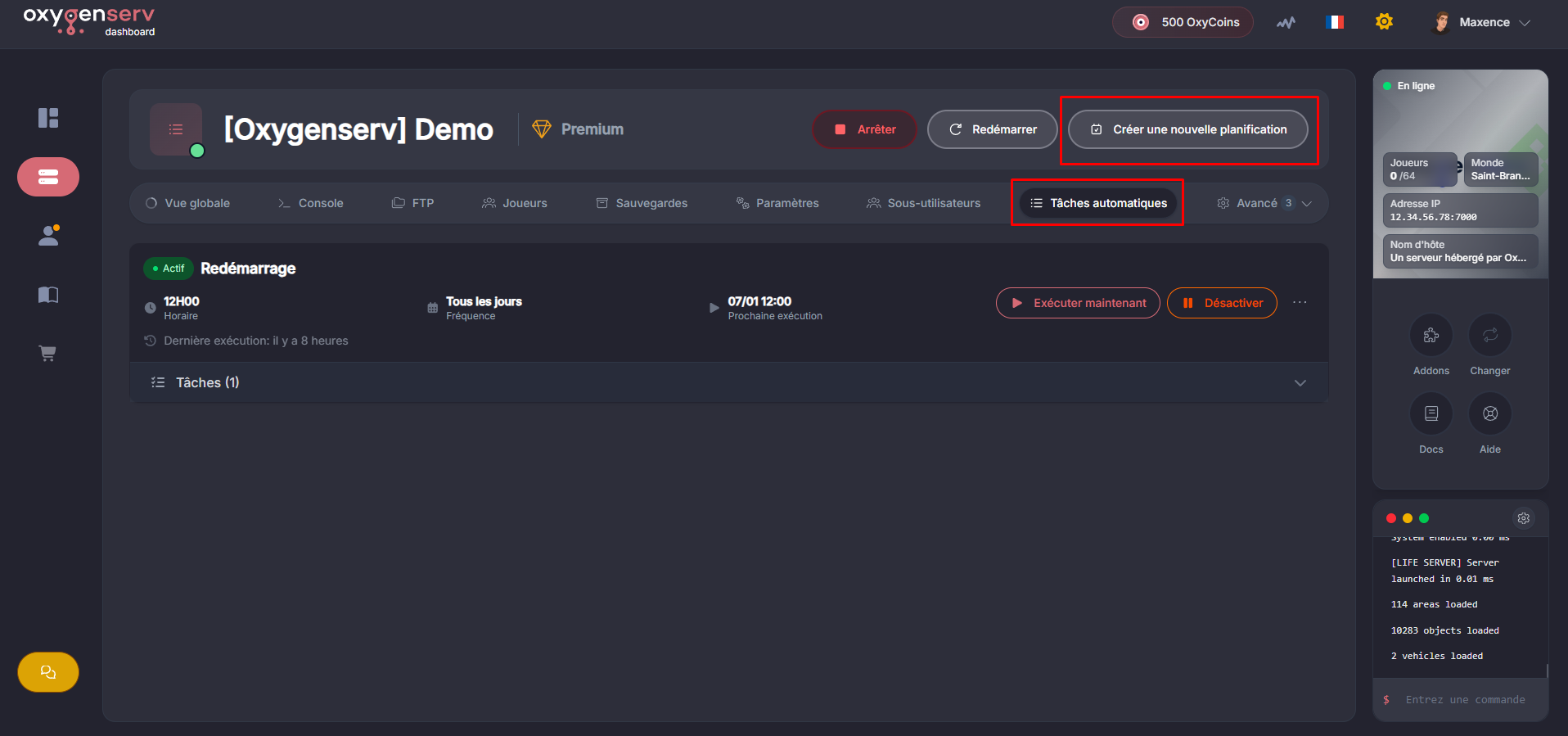Open the Docs shortcut icon

tap(1431, 413)
